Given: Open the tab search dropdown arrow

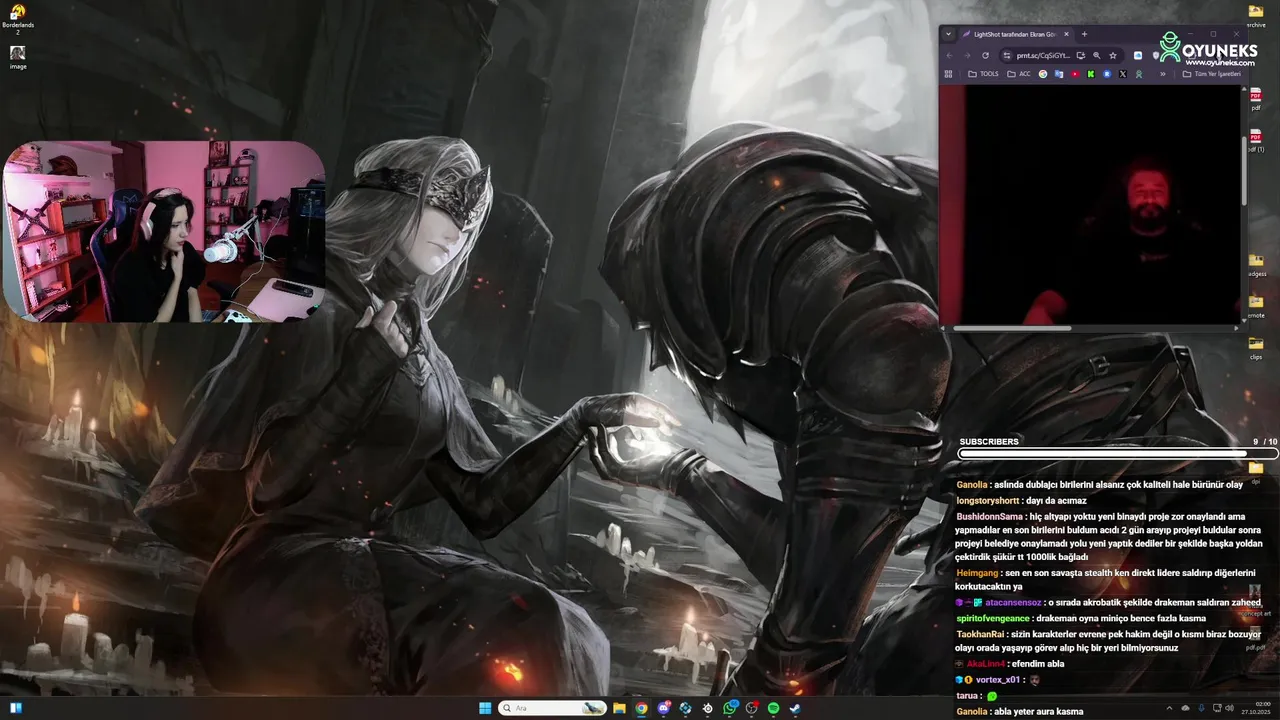Looking at the screenshot, I should point(948,34).
